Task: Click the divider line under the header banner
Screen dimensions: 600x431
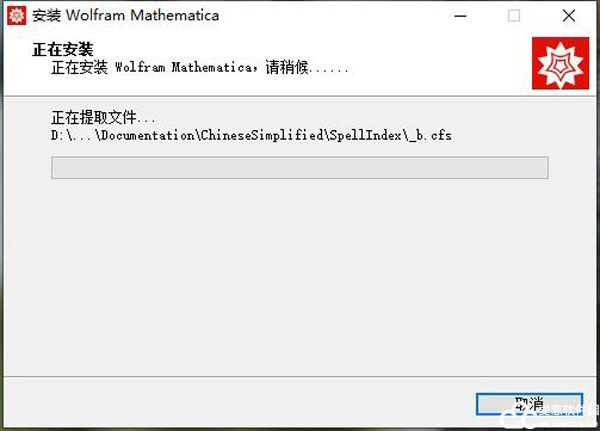Action: 300,96
